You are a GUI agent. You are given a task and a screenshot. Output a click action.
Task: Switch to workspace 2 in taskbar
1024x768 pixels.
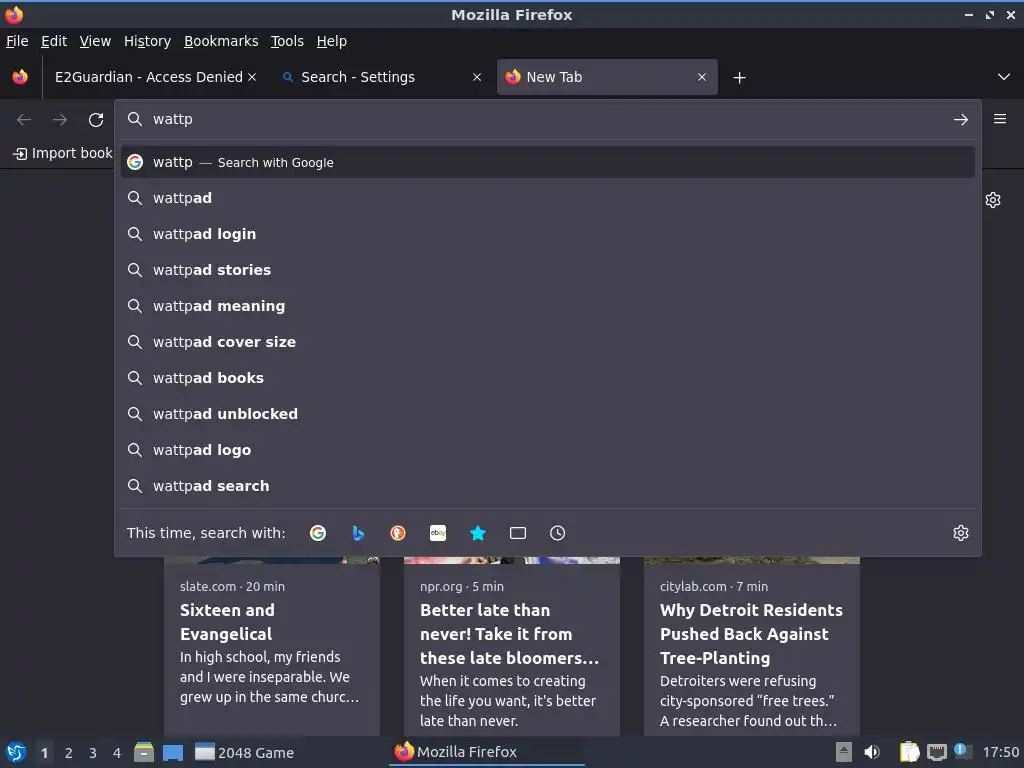(69, 753)
